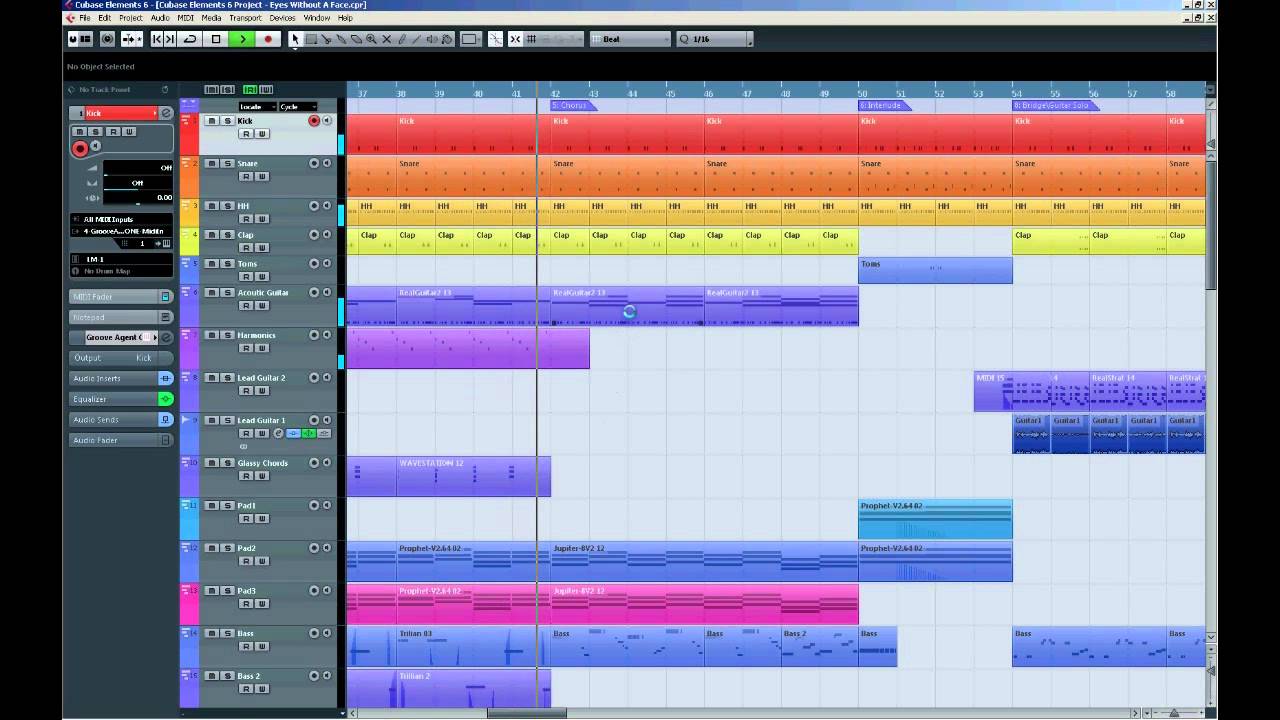Screen dimensions: 1280x720
Task: Start recording with the transport Record button
Action: point(267,39)
